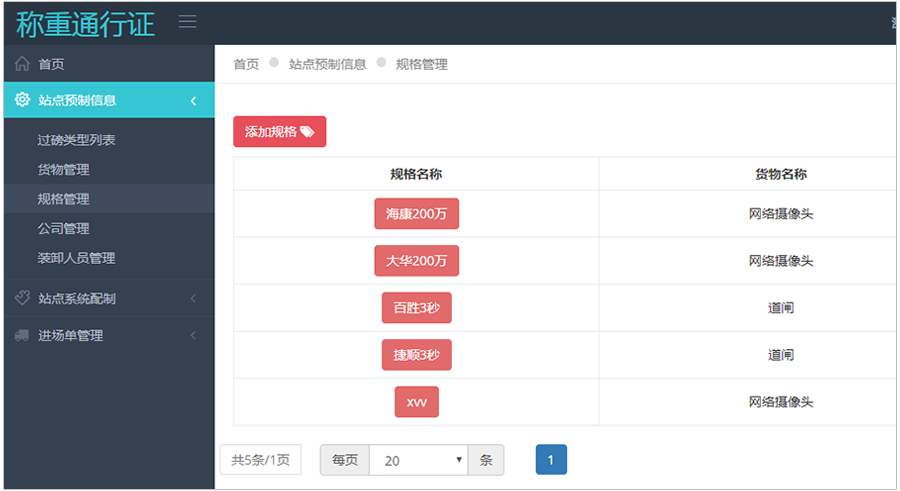This screenshot has width=900, height=491.
Task: Collapse the 站点预制信息 chevron
Action: coord(193,101)
